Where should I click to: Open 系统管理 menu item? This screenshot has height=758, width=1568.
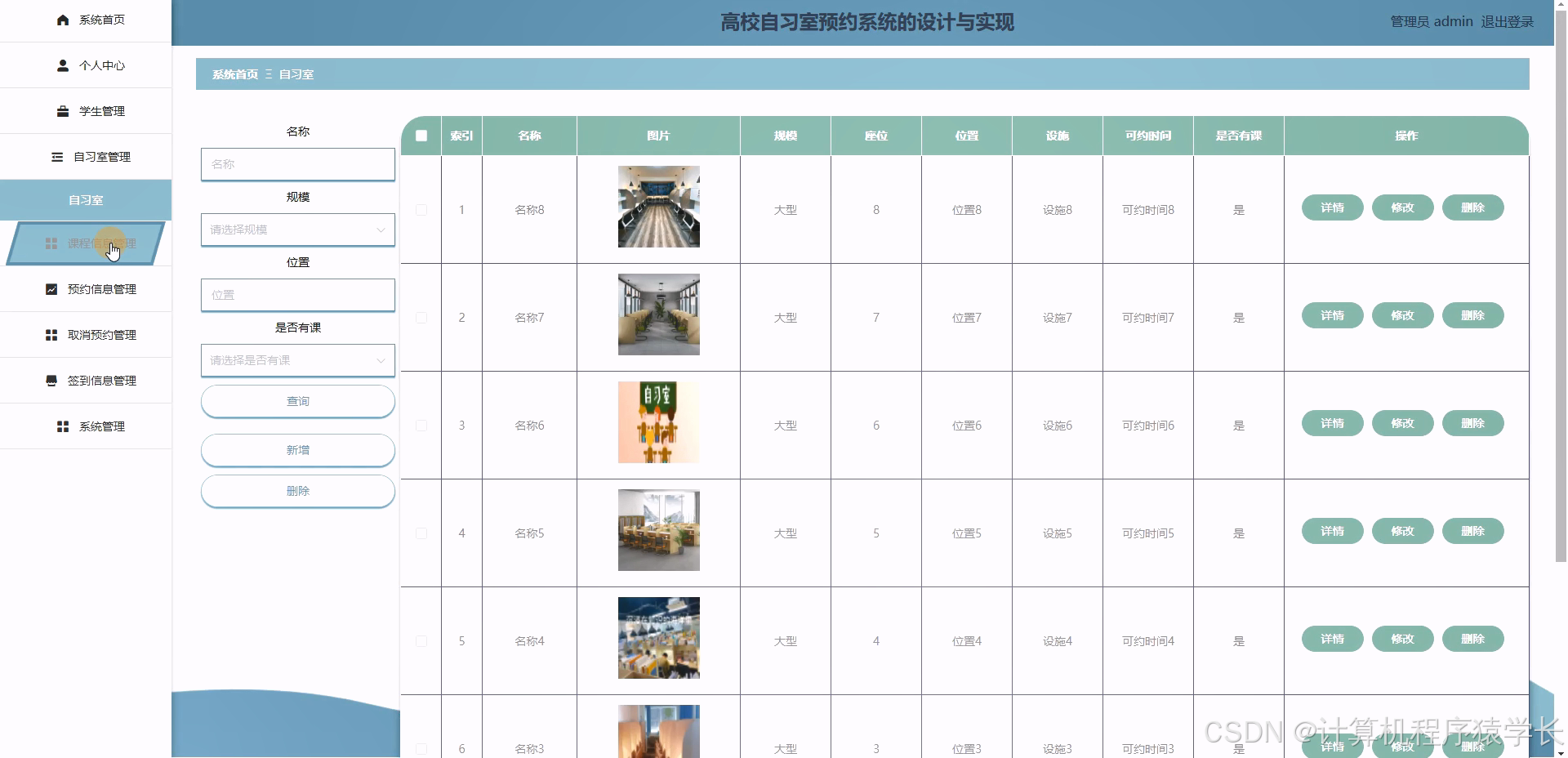(86, 426)
